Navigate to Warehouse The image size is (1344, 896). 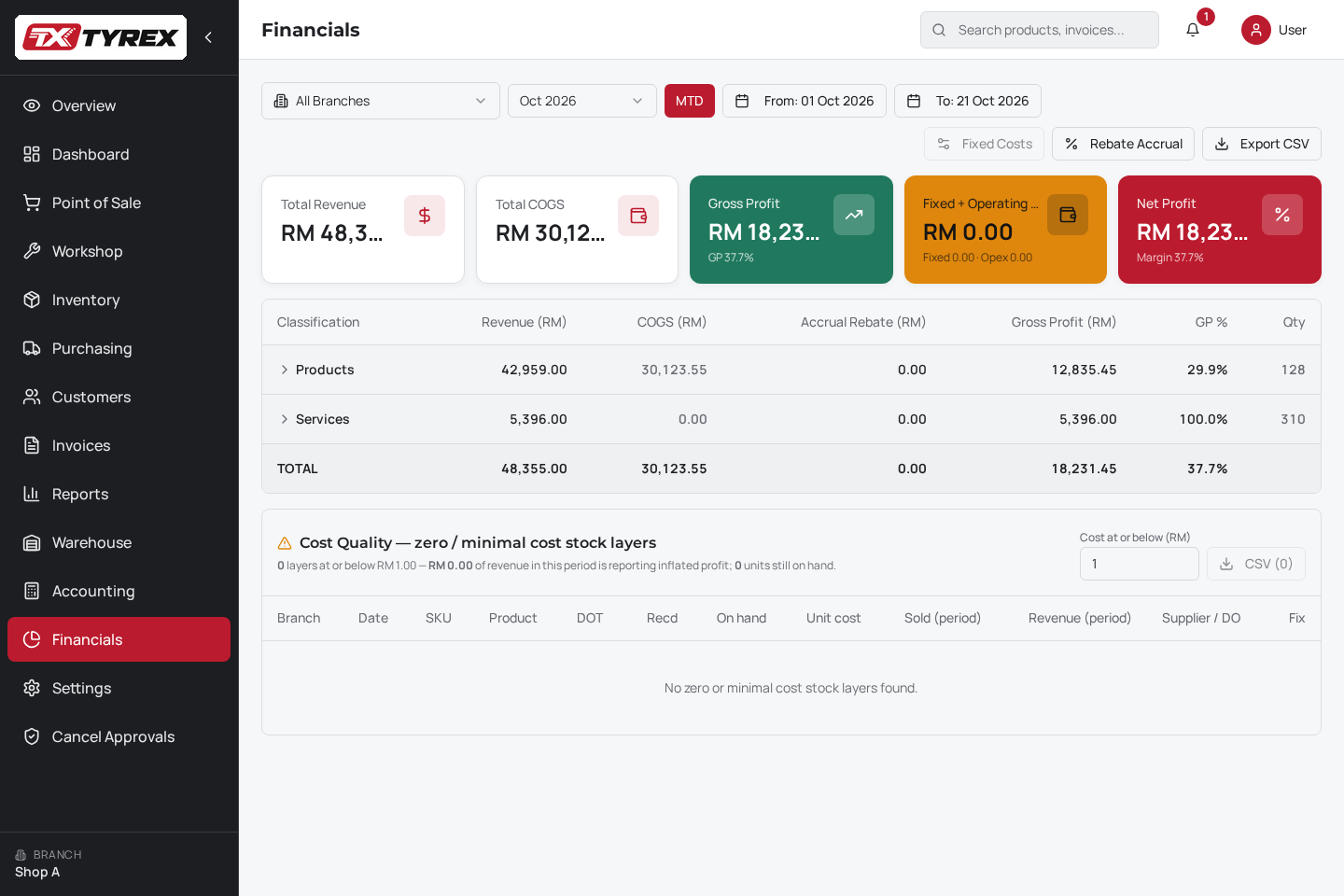119,542
